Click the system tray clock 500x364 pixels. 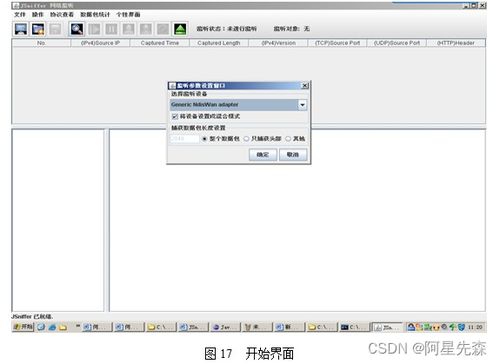tap(475, 327)
